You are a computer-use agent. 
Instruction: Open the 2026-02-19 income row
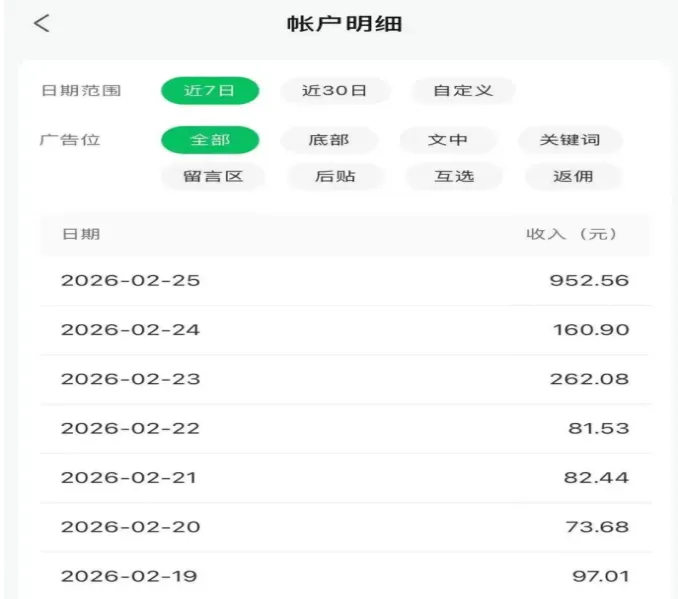(x=344, y=576)
